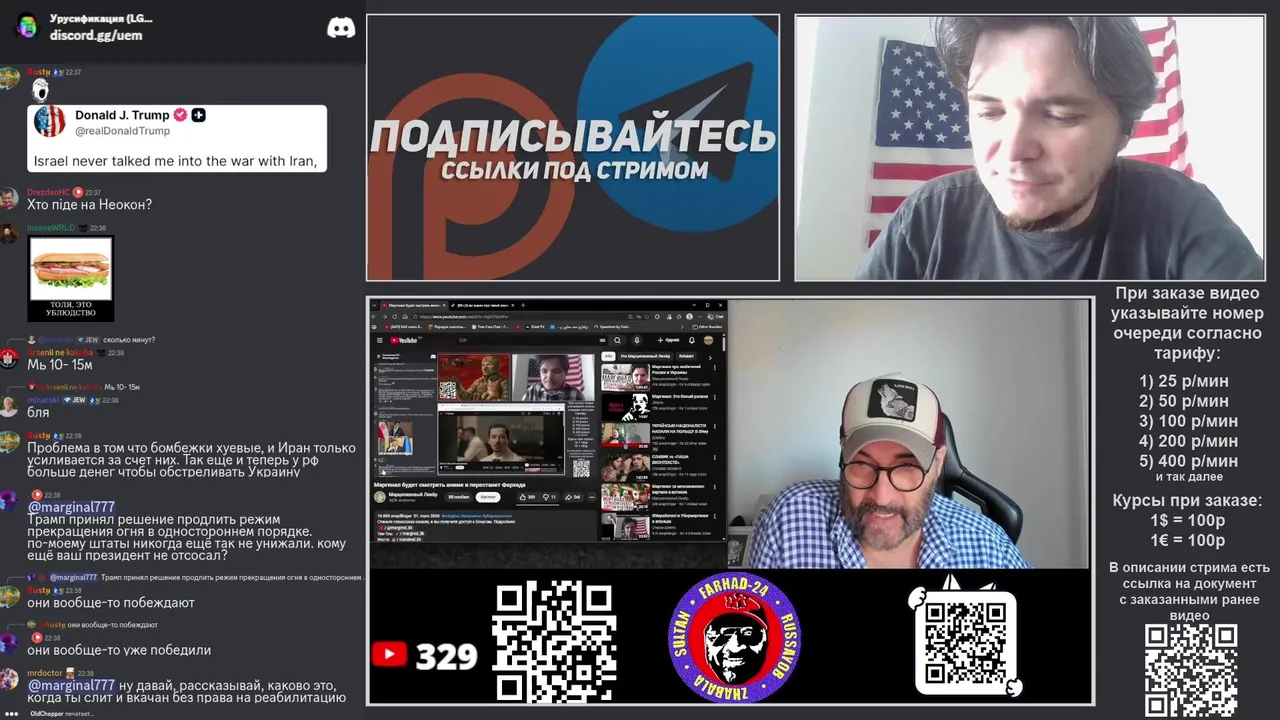Open options menu for Это белый расизм video
The width and height of the screenshot is (1280, 720).
coord(715,397)
